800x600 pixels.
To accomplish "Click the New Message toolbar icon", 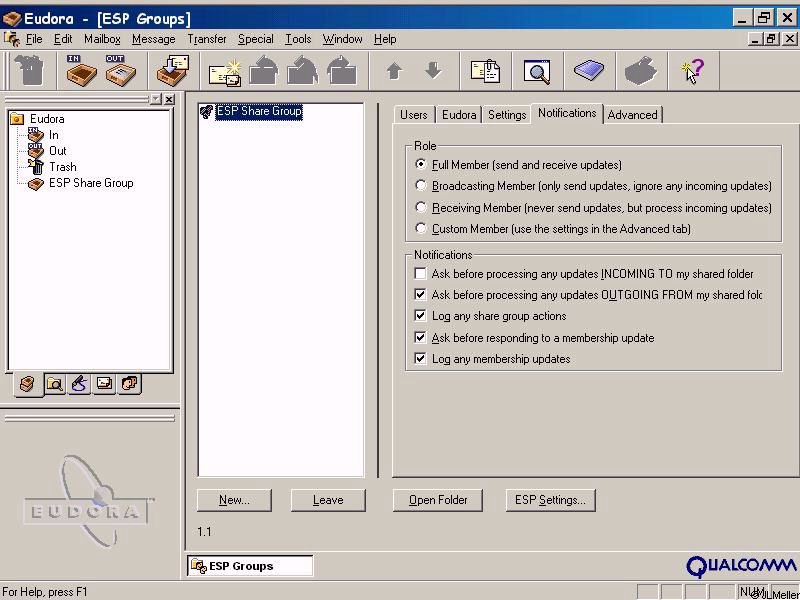I will pos(225,72).
